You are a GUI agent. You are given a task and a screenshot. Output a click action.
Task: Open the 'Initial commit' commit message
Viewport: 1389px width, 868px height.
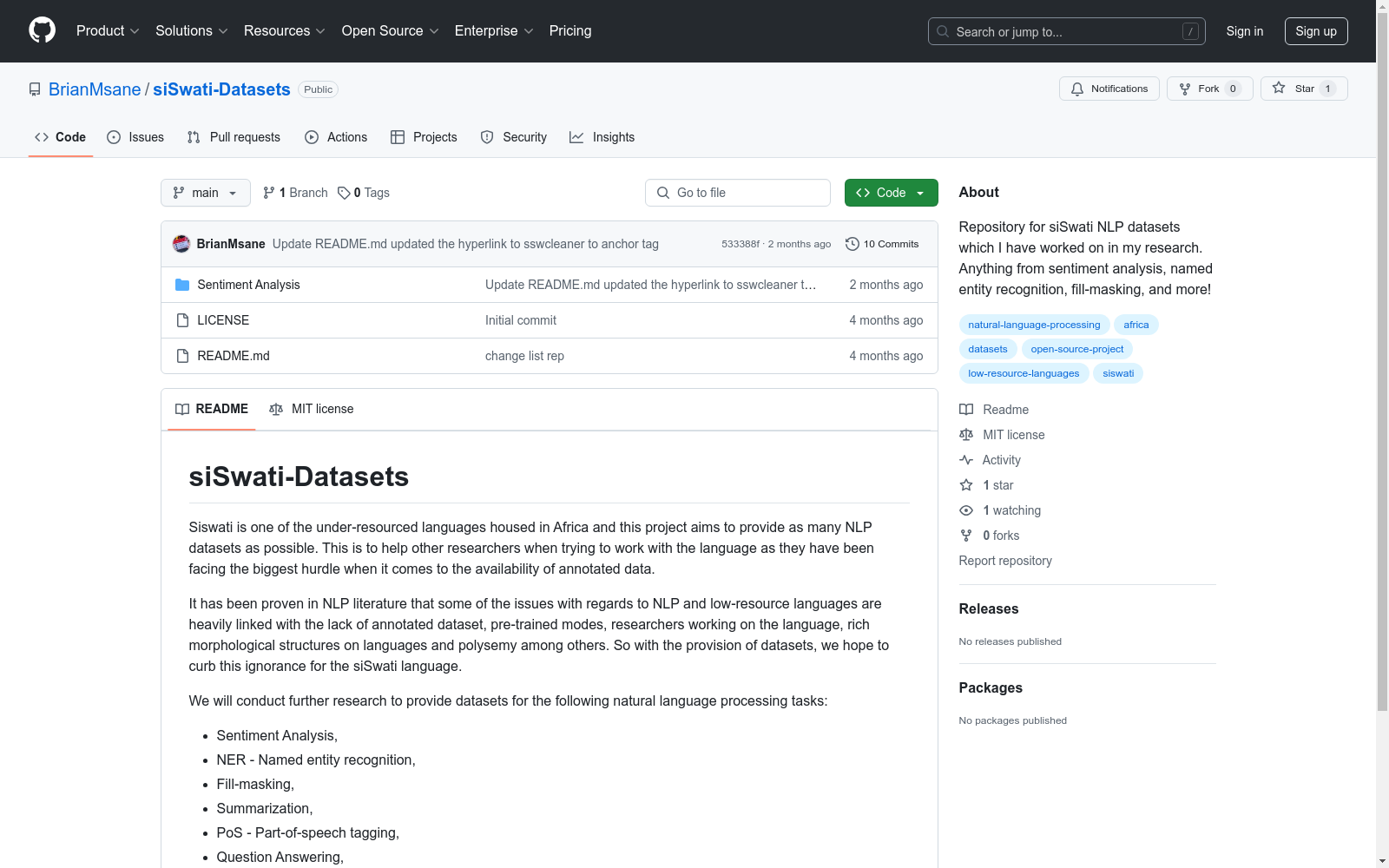coord(521,320)
